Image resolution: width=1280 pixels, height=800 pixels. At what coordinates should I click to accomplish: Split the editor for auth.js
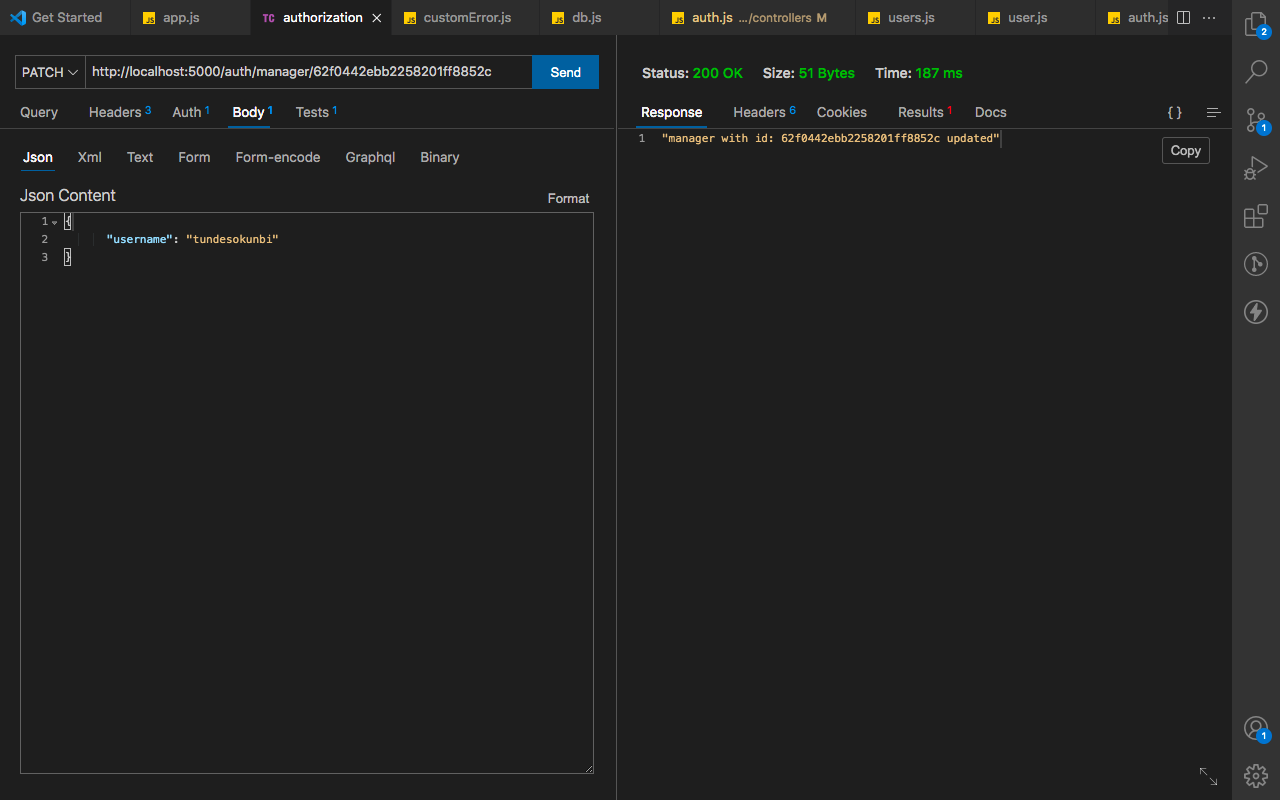[x=1183, y=17]
